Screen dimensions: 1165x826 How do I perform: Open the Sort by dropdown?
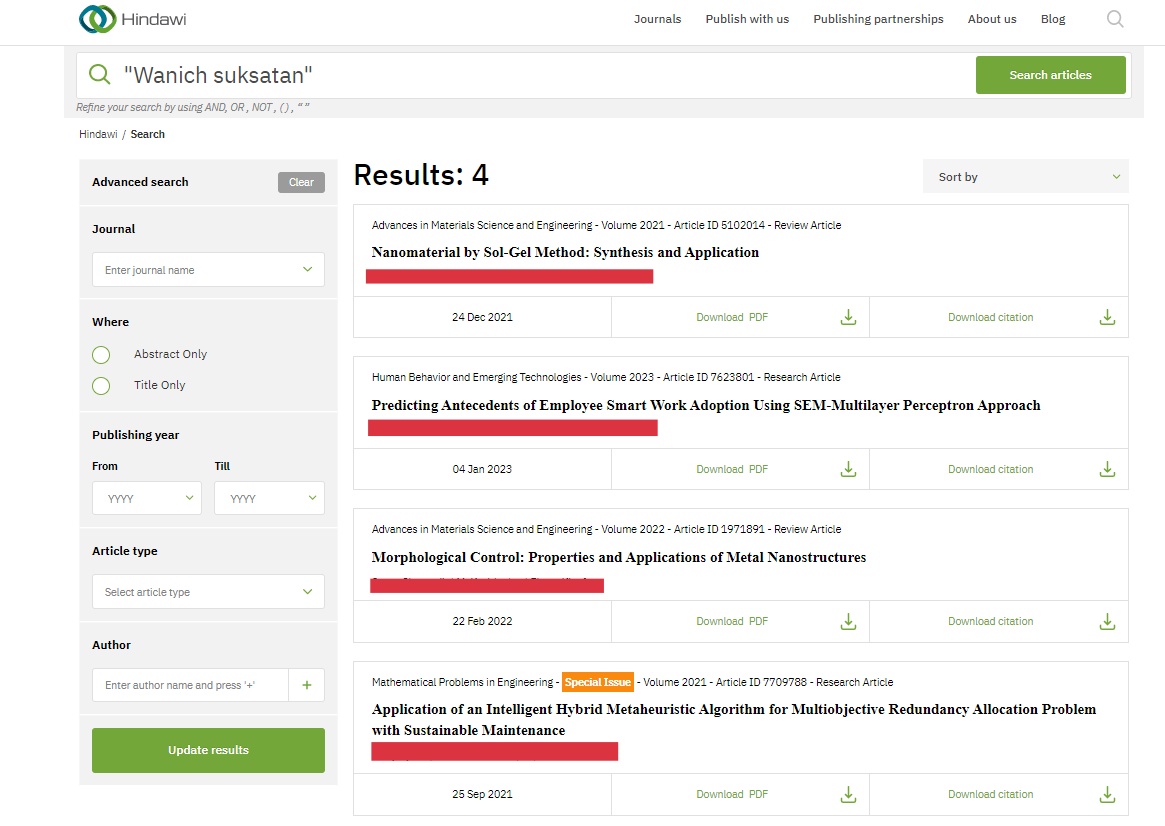(1025, 177)
